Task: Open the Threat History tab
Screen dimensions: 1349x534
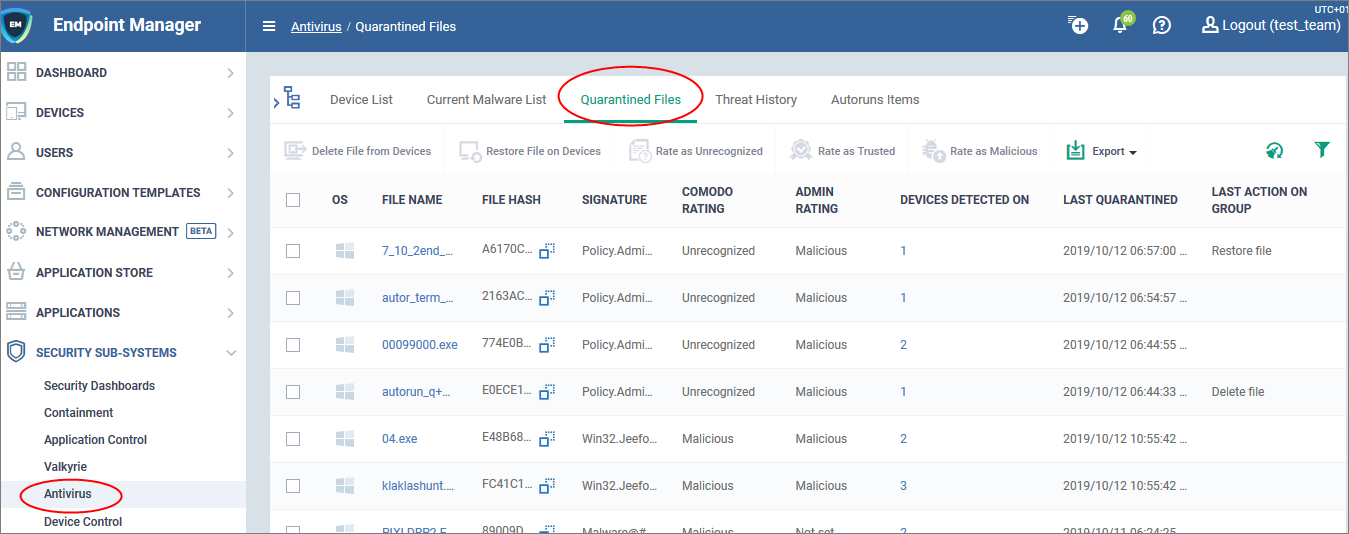Action: [x=756, y=100]
